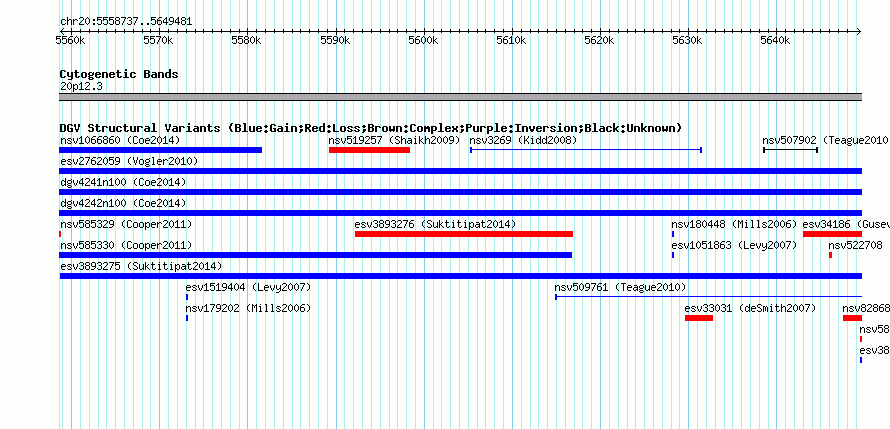Select the dgv4241n100 (Coe2014) blue bar
This screenshot has width=890, height=429.
tap(460, 192)
